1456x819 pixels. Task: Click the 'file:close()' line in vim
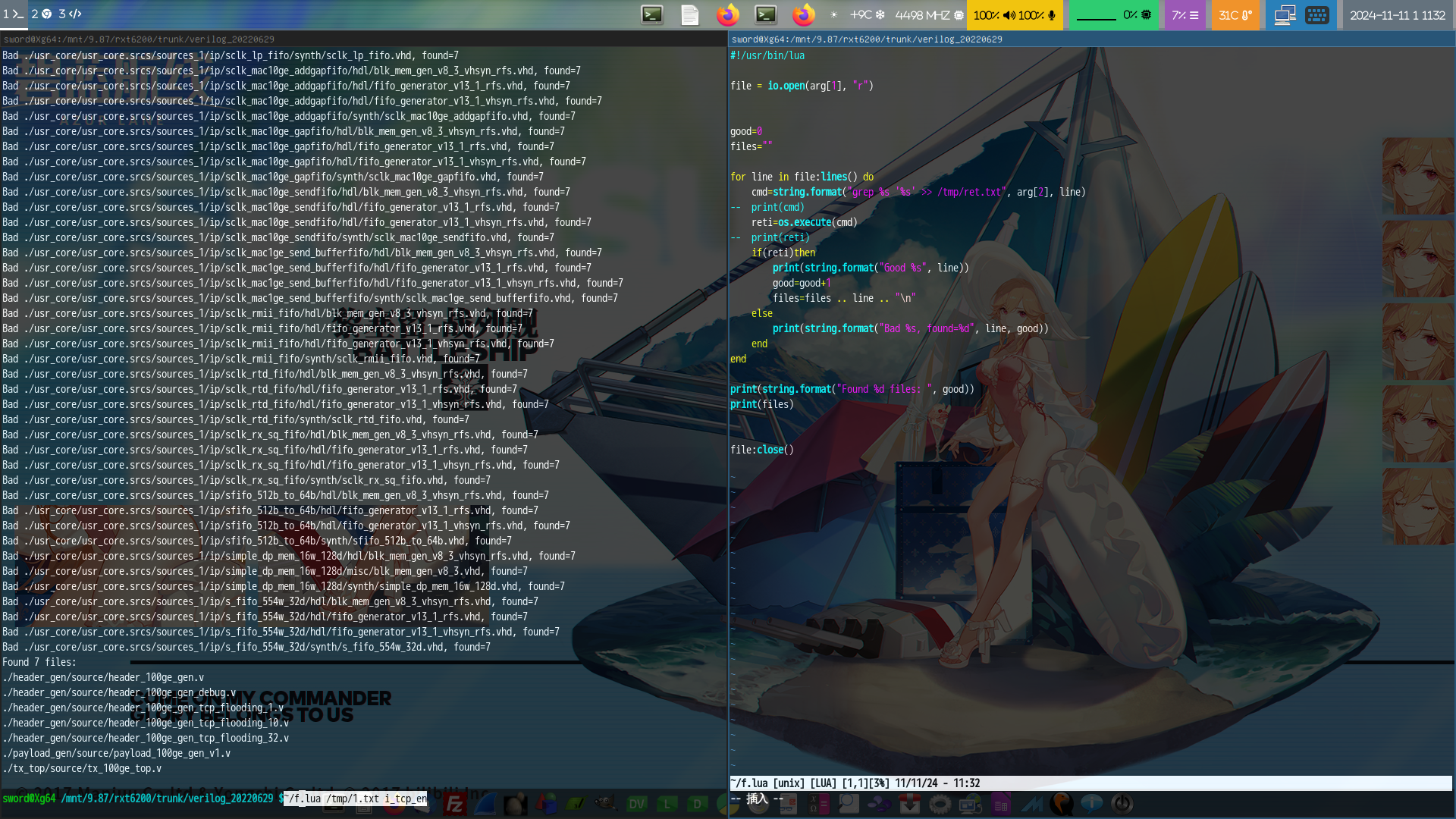click(x=762, y=450)
